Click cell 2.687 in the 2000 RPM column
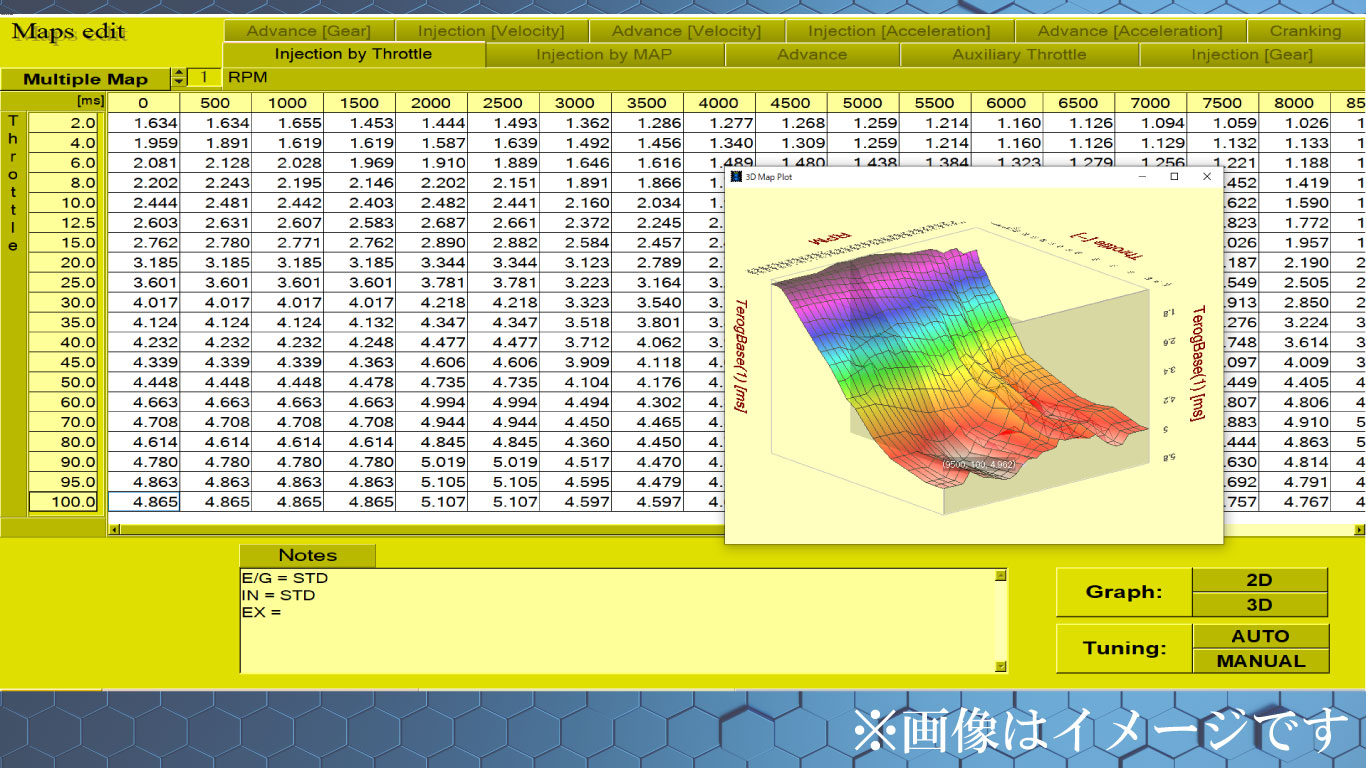 point(432,223)
